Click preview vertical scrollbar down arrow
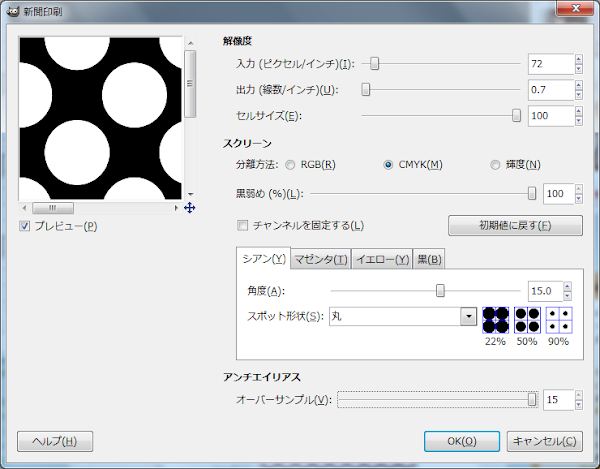600x469 pixels. [191, 194]
